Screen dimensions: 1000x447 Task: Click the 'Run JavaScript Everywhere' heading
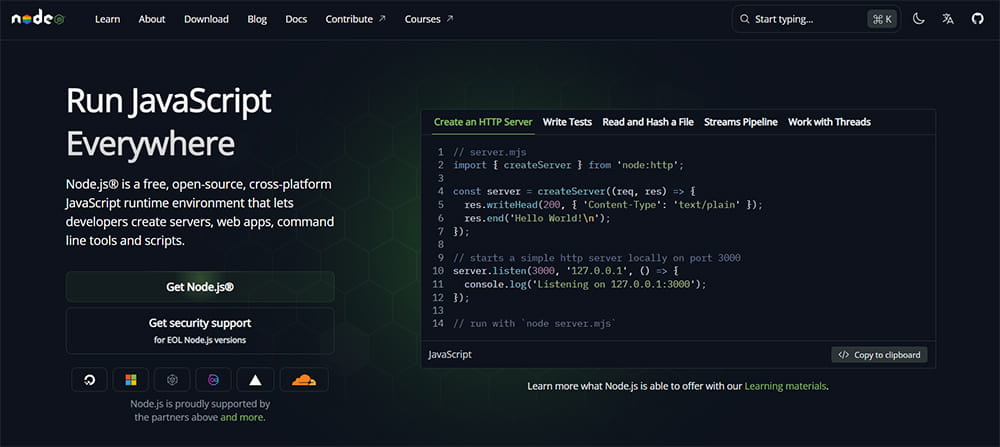coord(169,122)
